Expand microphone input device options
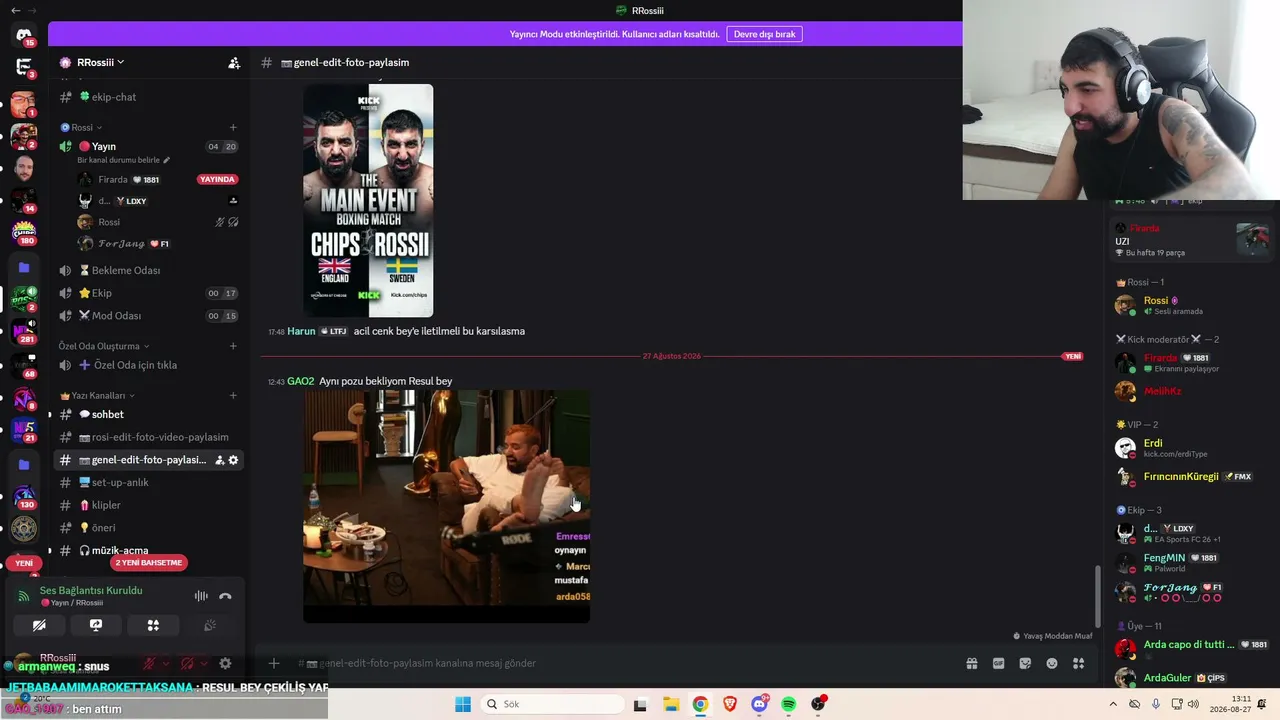The width and height of the screenshot is (1280, 720). 166,663
